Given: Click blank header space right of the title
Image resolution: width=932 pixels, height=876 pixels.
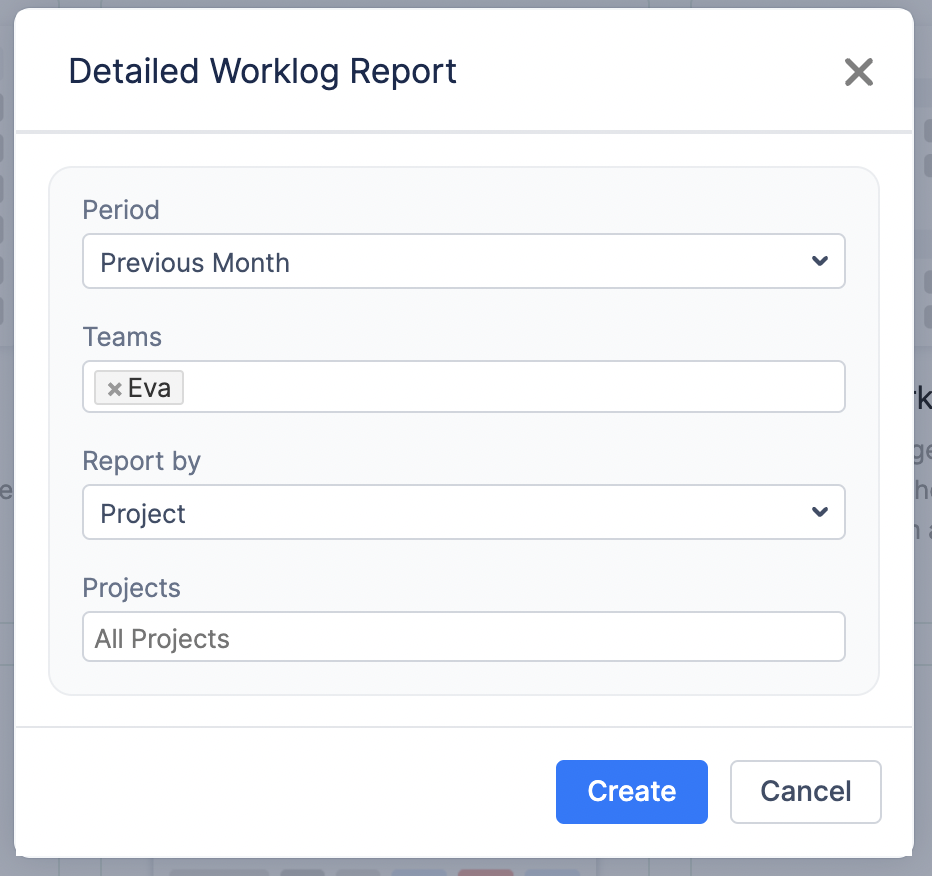Looking at the screenshot, I should pos(650,72).
